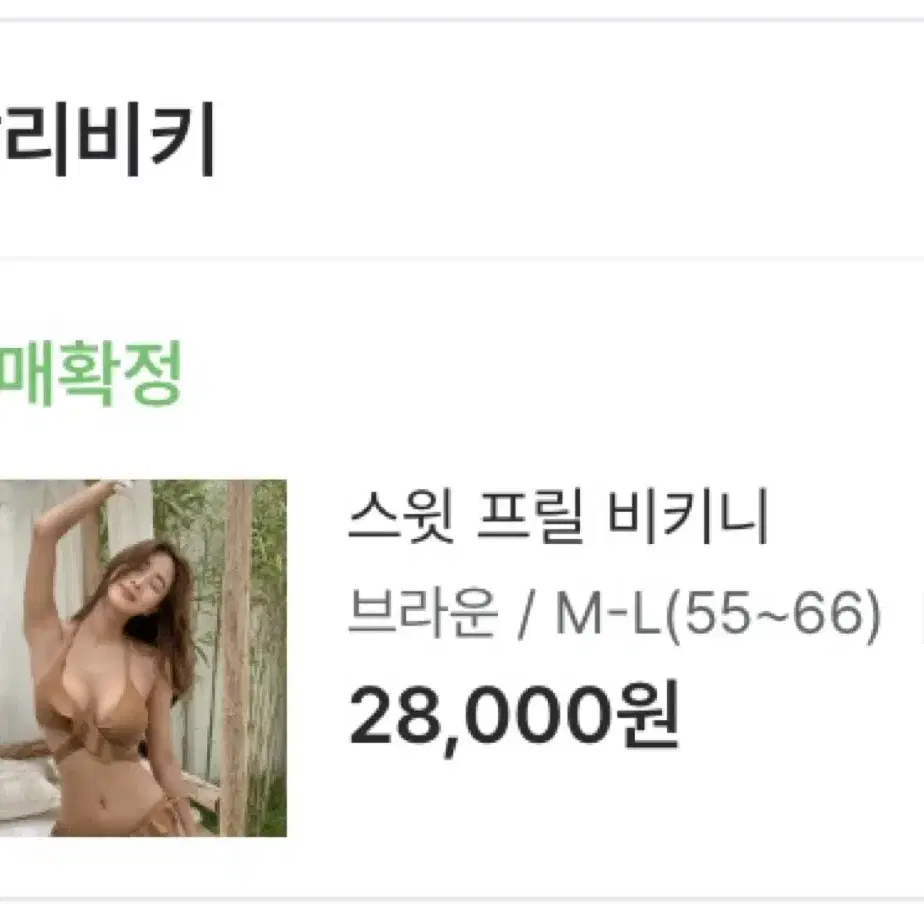This screenshot has width=924, height=924.
Task: Open the 스윗 프릴 비키니 product title
Action: coord(557,517)
